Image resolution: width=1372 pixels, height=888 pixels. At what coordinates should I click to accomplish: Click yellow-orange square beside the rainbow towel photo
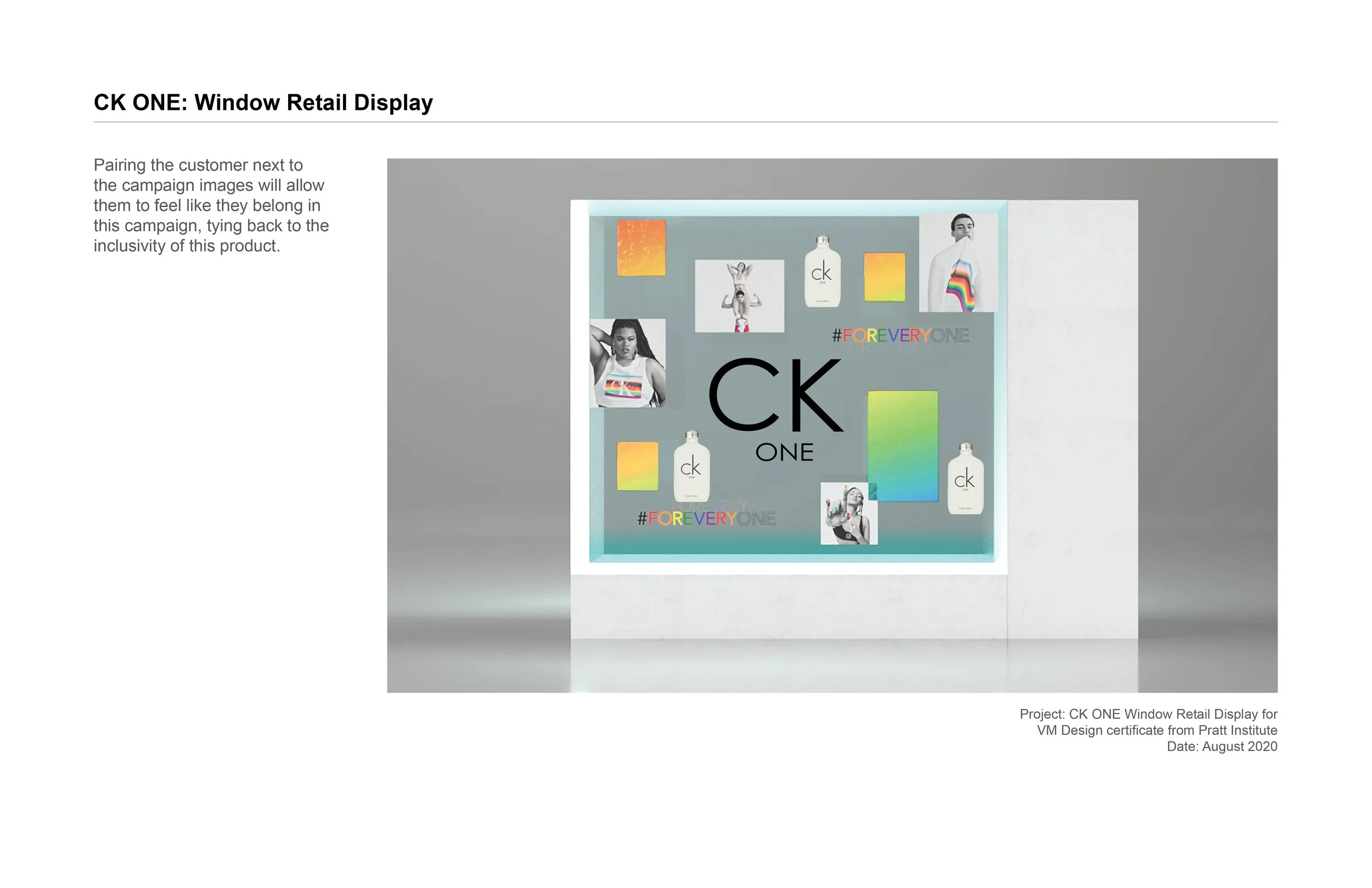pos(884,277)
